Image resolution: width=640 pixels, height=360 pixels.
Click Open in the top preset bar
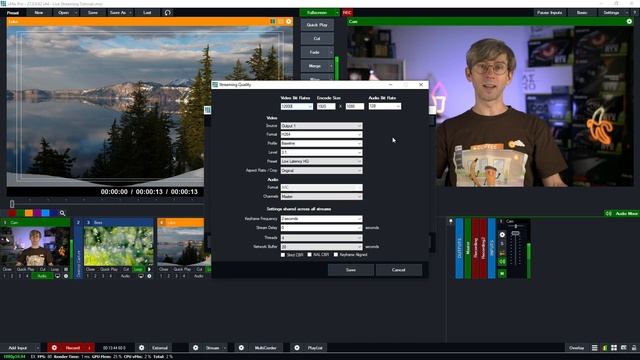[64, 13]
